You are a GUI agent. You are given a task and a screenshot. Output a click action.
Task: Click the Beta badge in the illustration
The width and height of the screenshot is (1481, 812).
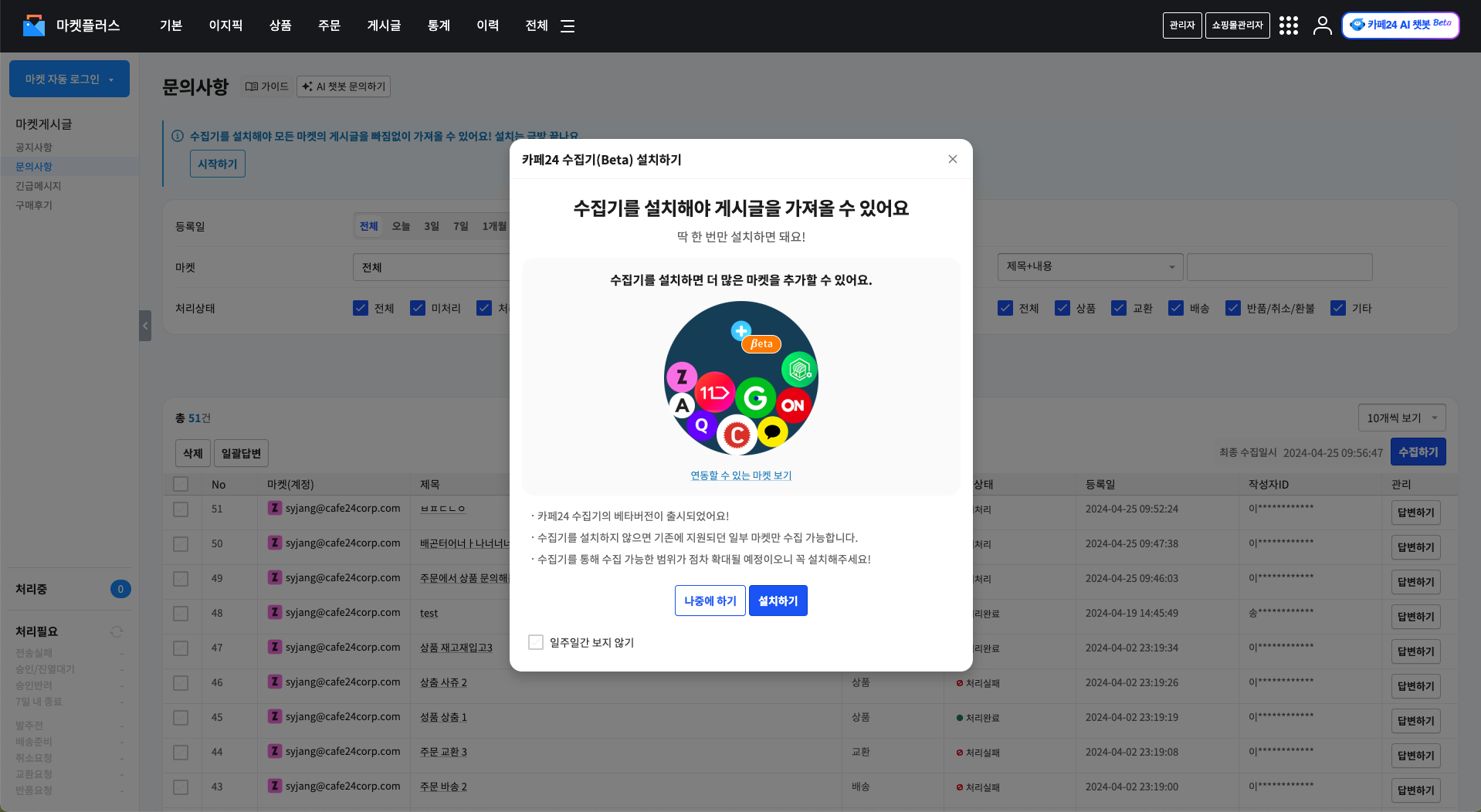[x=761, y=344]
